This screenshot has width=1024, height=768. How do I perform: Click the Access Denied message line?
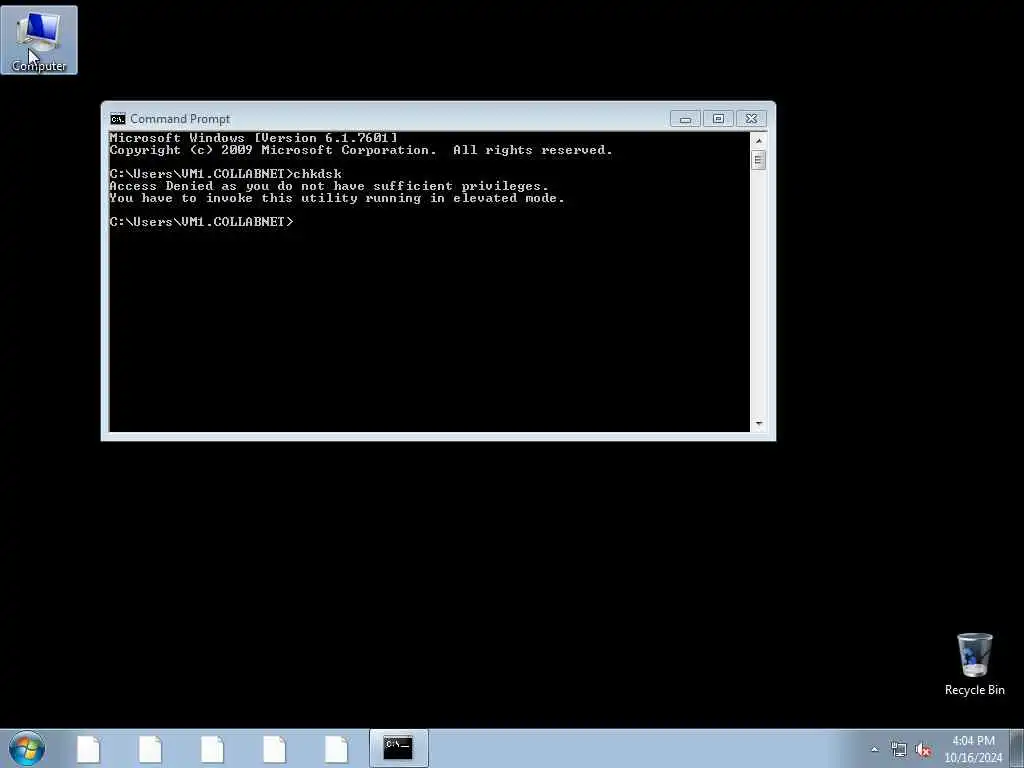(328, 186)
